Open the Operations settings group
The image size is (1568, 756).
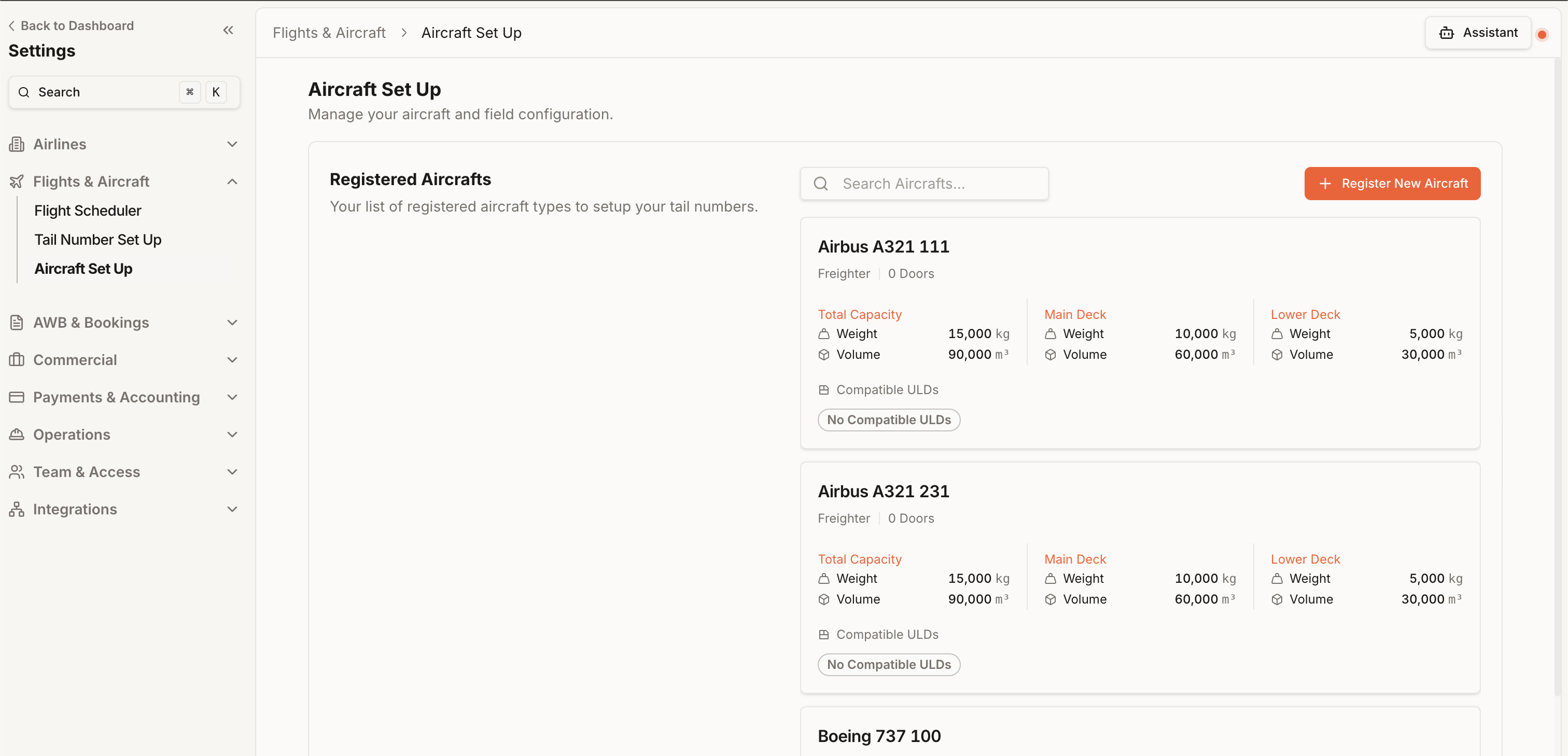[124, 435]
